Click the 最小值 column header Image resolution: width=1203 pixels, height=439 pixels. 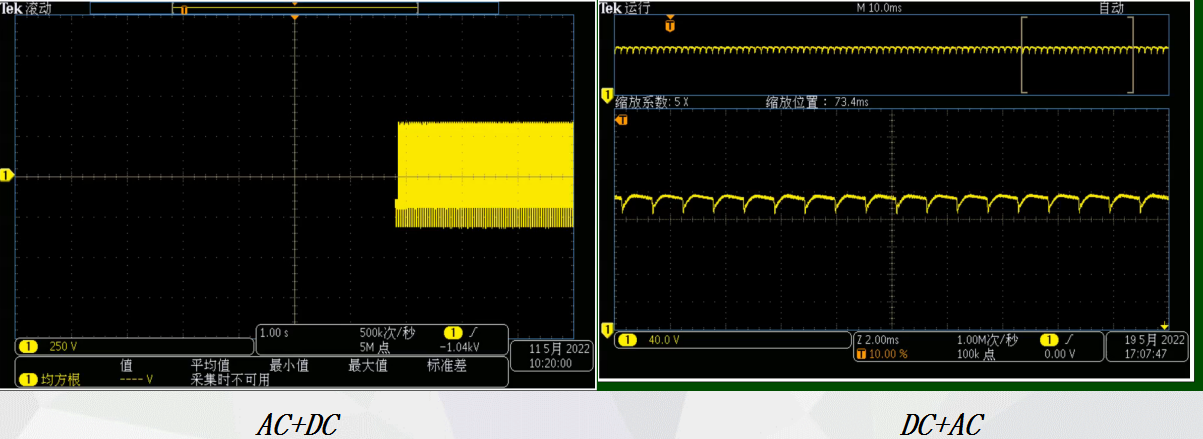pos(289,366)
